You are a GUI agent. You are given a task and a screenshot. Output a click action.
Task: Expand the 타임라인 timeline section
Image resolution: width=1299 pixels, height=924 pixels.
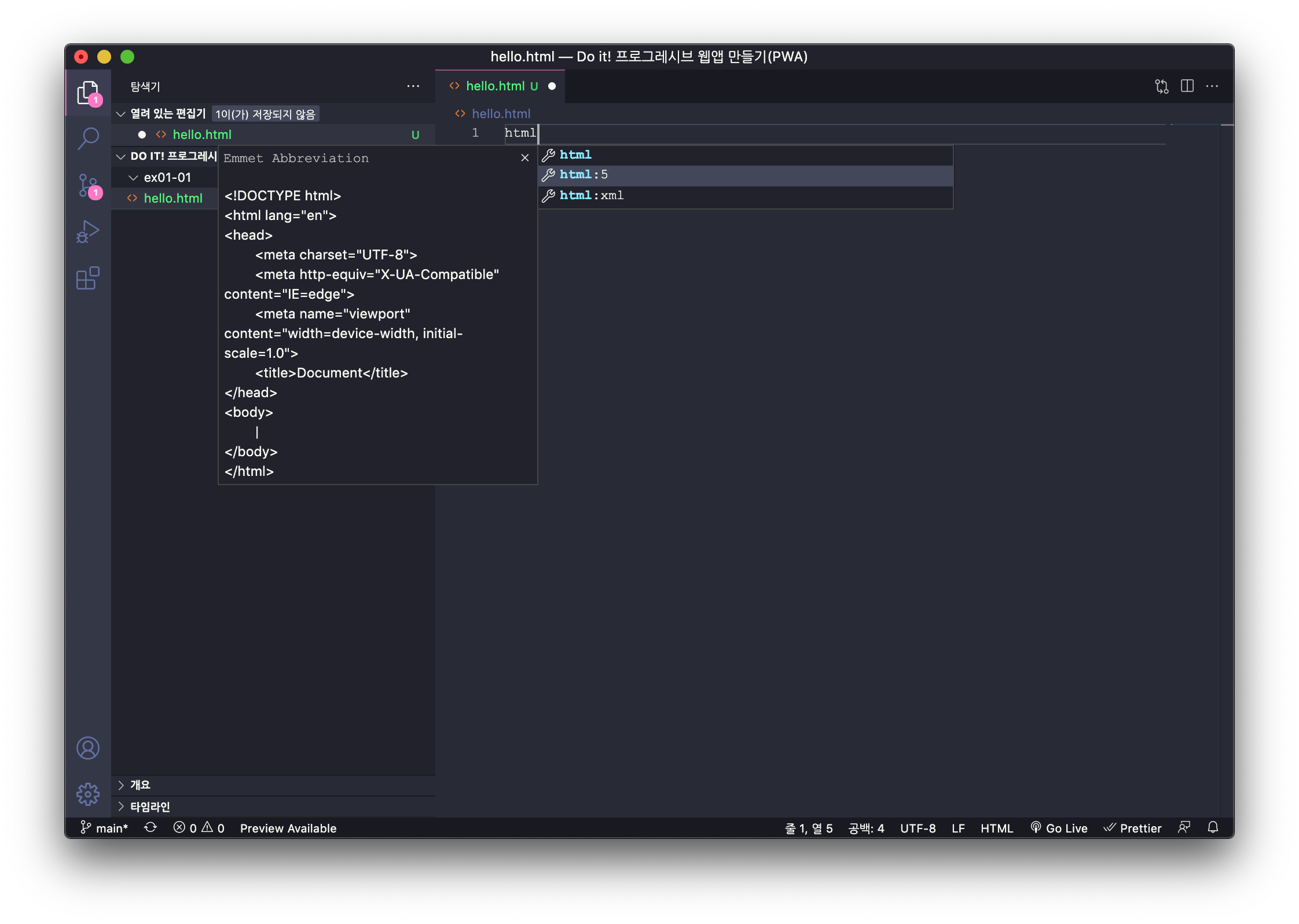pyautogui.click(x=149, y=806)
